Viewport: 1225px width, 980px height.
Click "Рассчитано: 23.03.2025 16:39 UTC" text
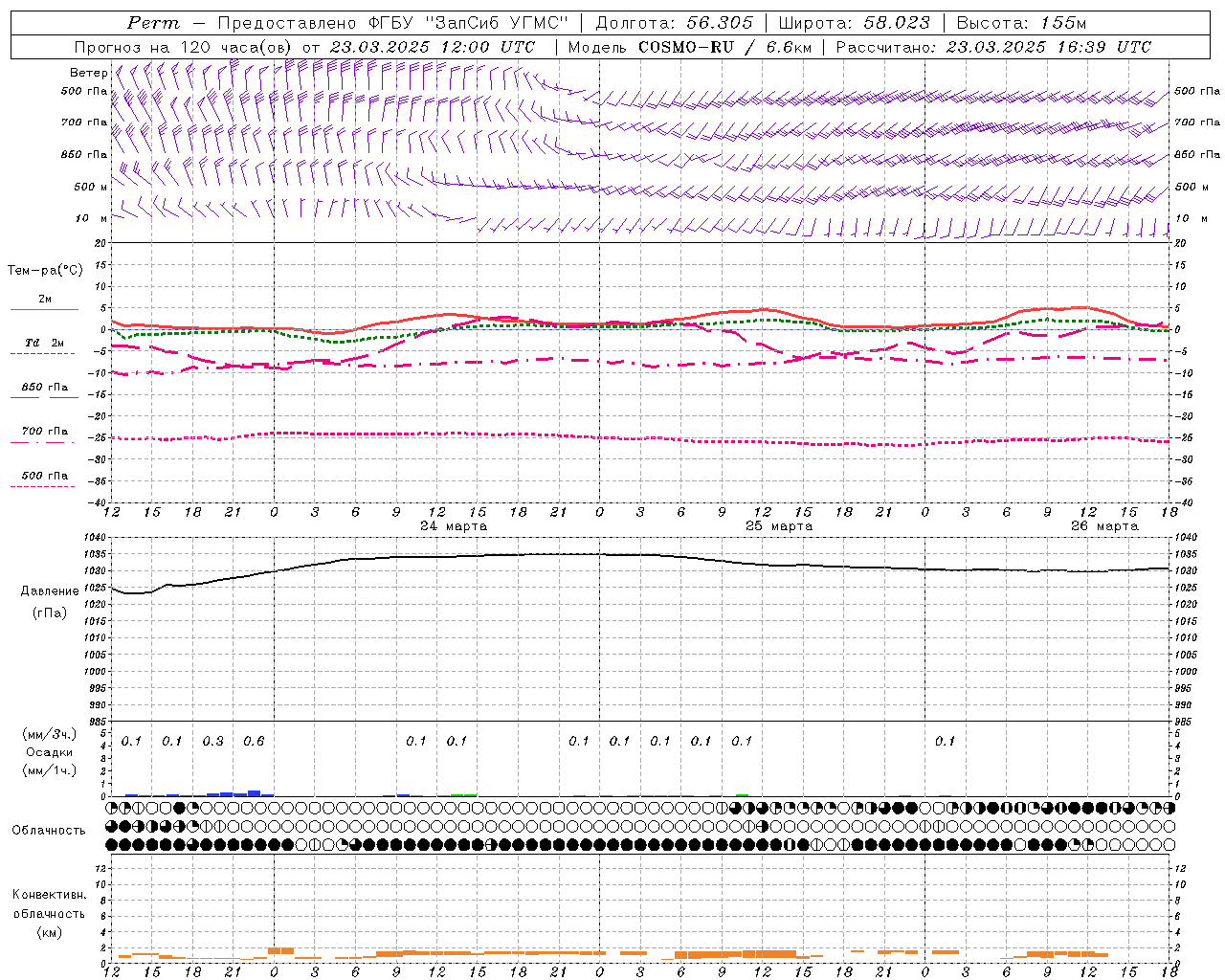coord(993,47)
